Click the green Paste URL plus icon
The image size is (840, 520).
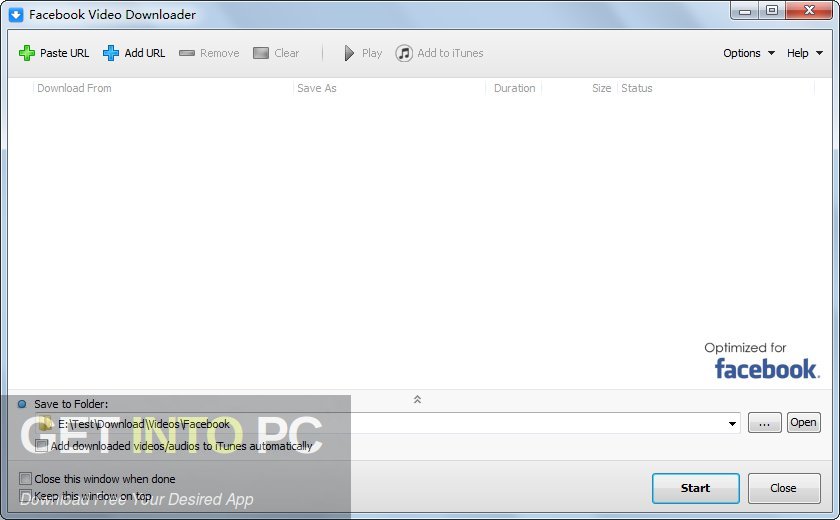click(x=26, y=53)
